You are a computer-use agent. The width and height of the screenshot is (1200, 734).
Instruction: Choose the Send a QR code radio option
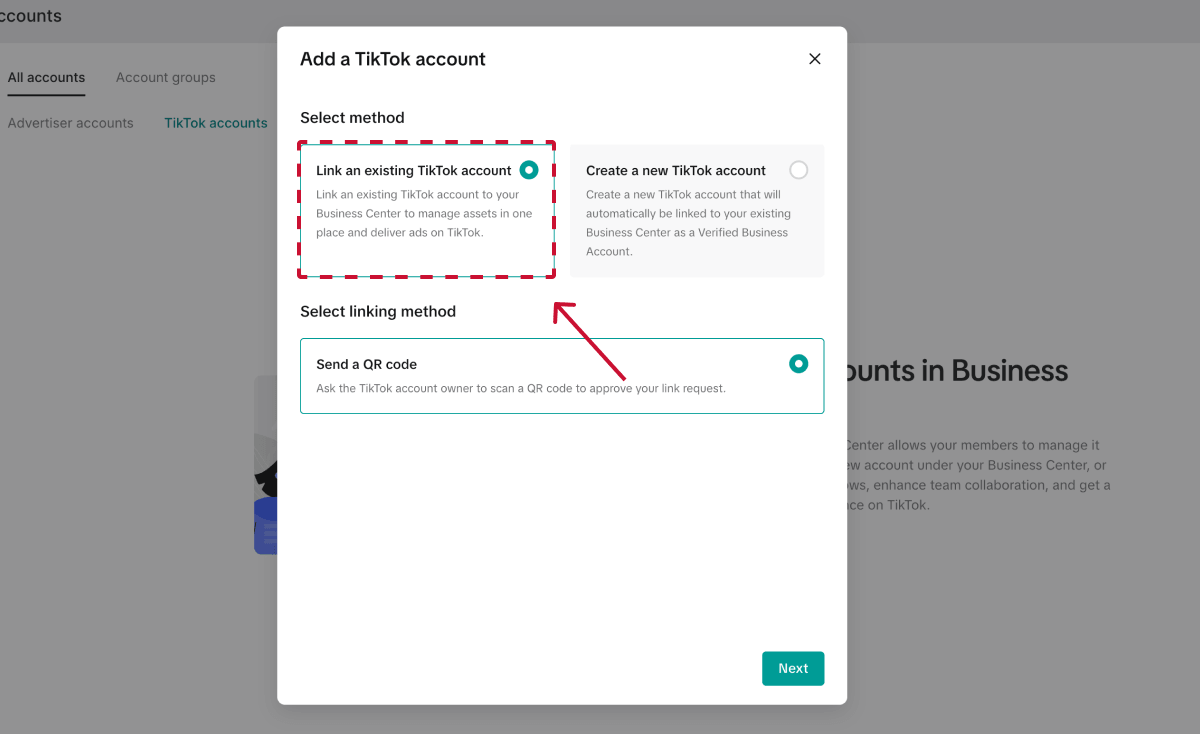click(798, 364)
